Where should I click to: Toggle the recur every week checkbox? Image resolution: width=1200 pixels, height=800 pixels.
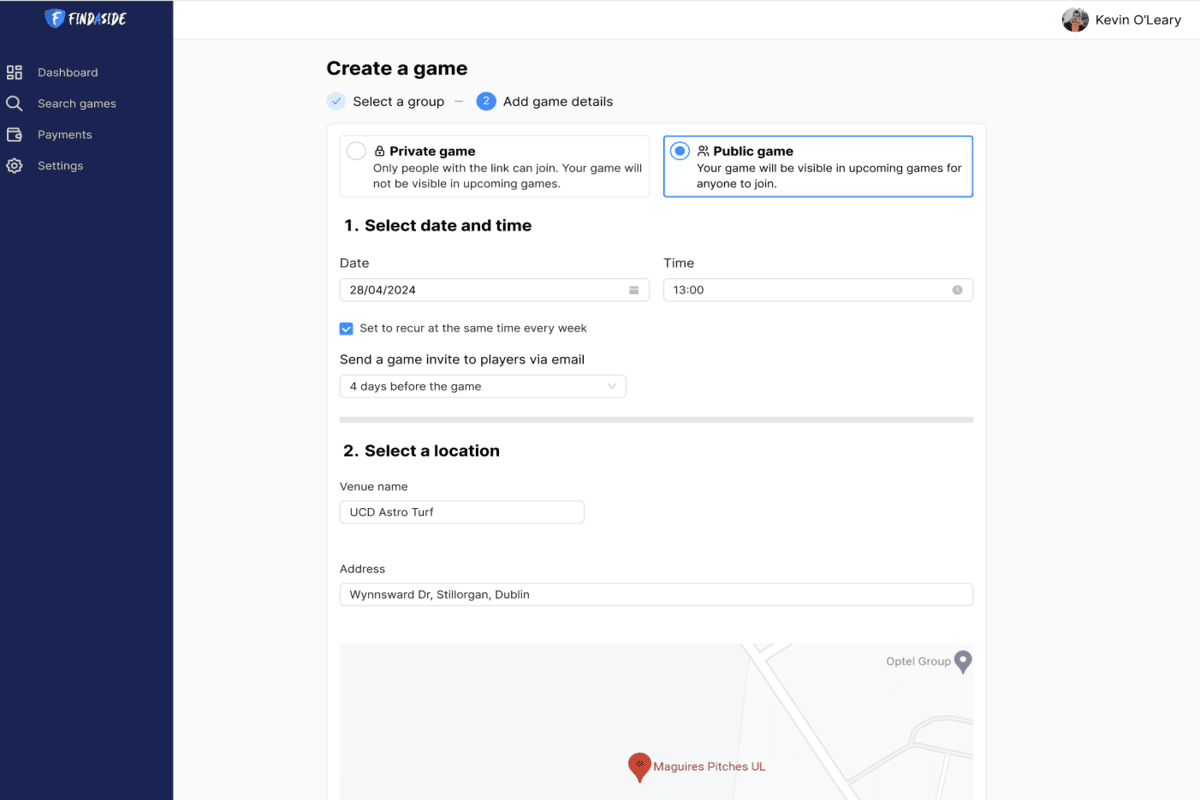point(346,328)
